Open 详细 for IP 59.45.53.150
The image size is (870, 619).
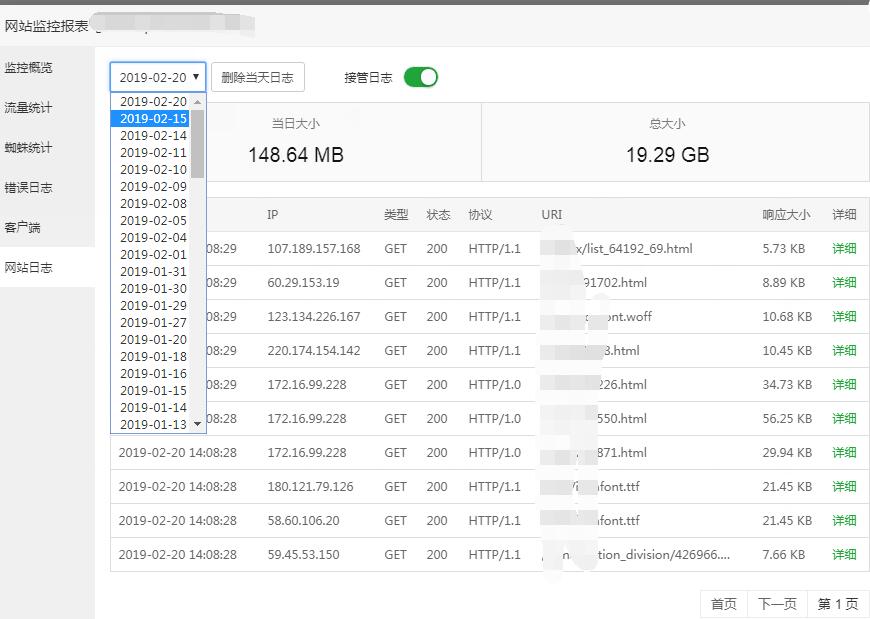(x=844, y=554)
